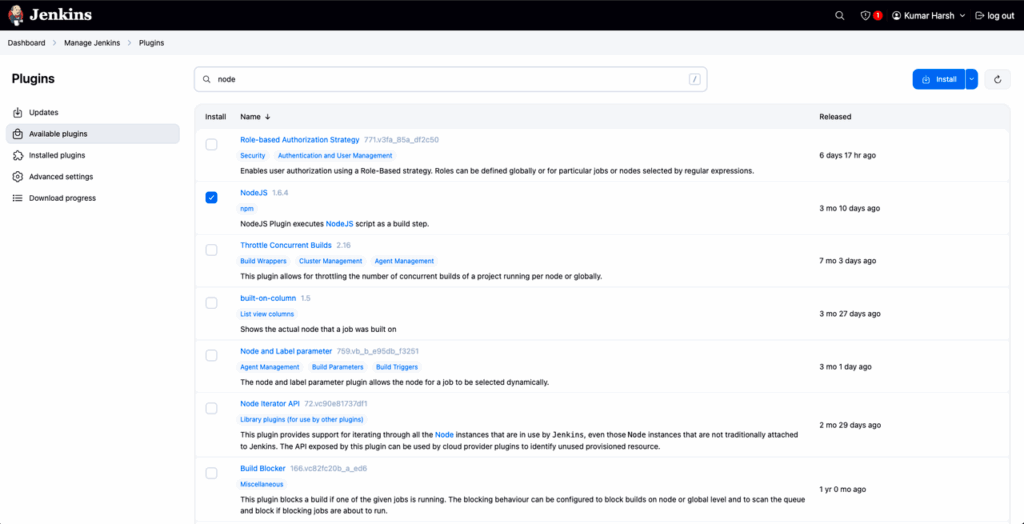The height and width of the screenshot is (524, 1024).
Task: Click the Cluster Management tag
Action: click(330, 261)
